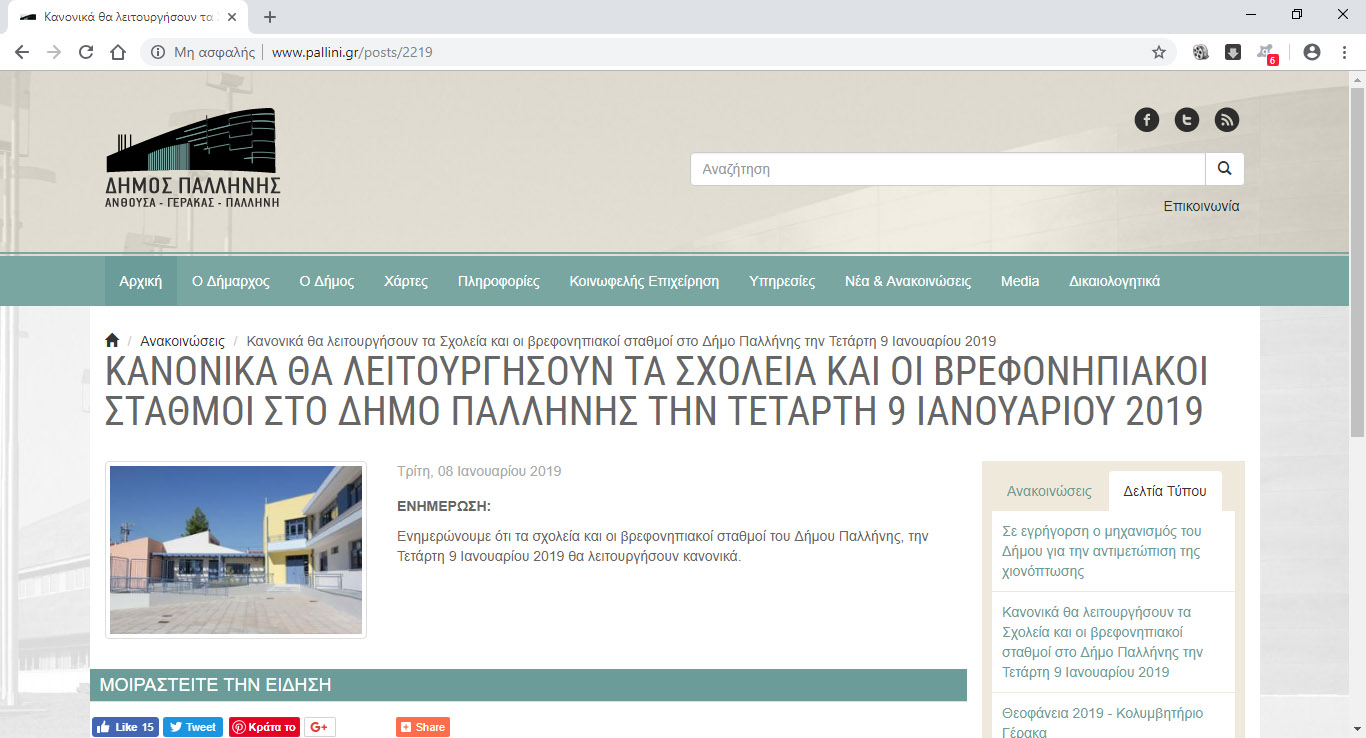Click the home icon in breadcrumb

click(112, 340)
